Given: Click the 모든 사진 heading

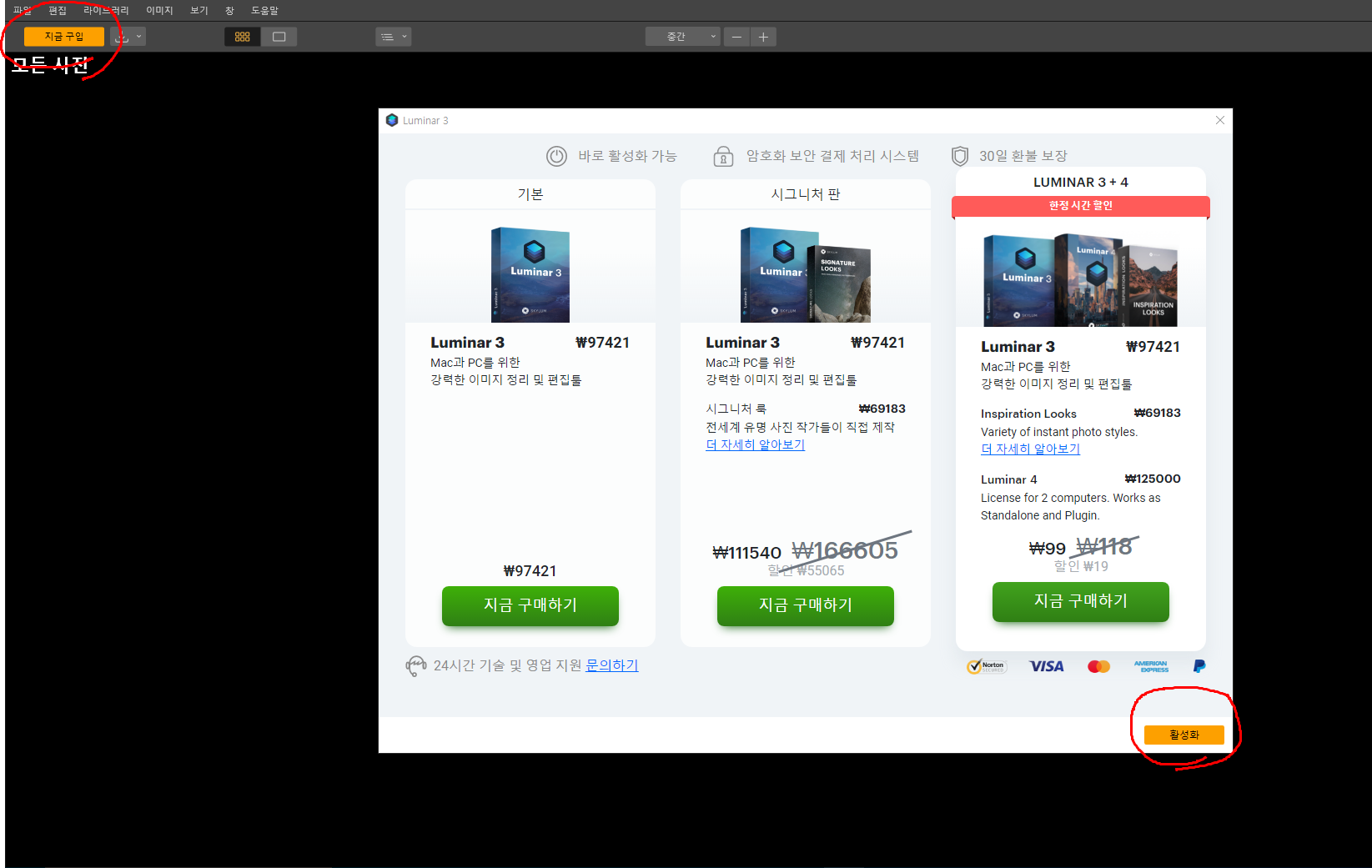Looking at the screenshot, I should coord(50,64).
